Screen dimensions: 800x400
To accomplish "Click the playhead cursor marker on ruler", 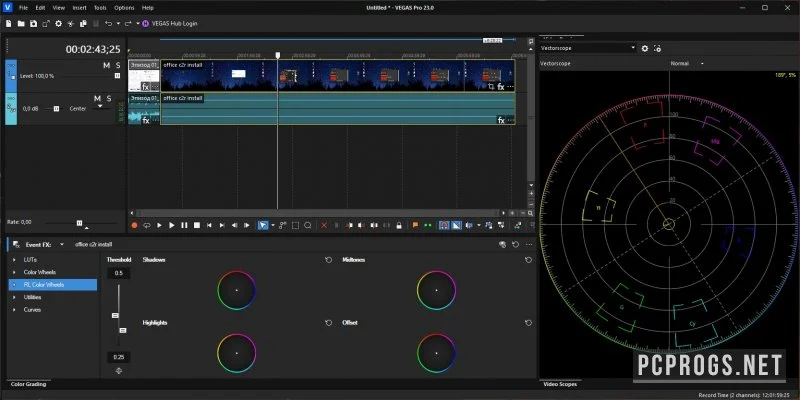I will click(x=278, y=55).
